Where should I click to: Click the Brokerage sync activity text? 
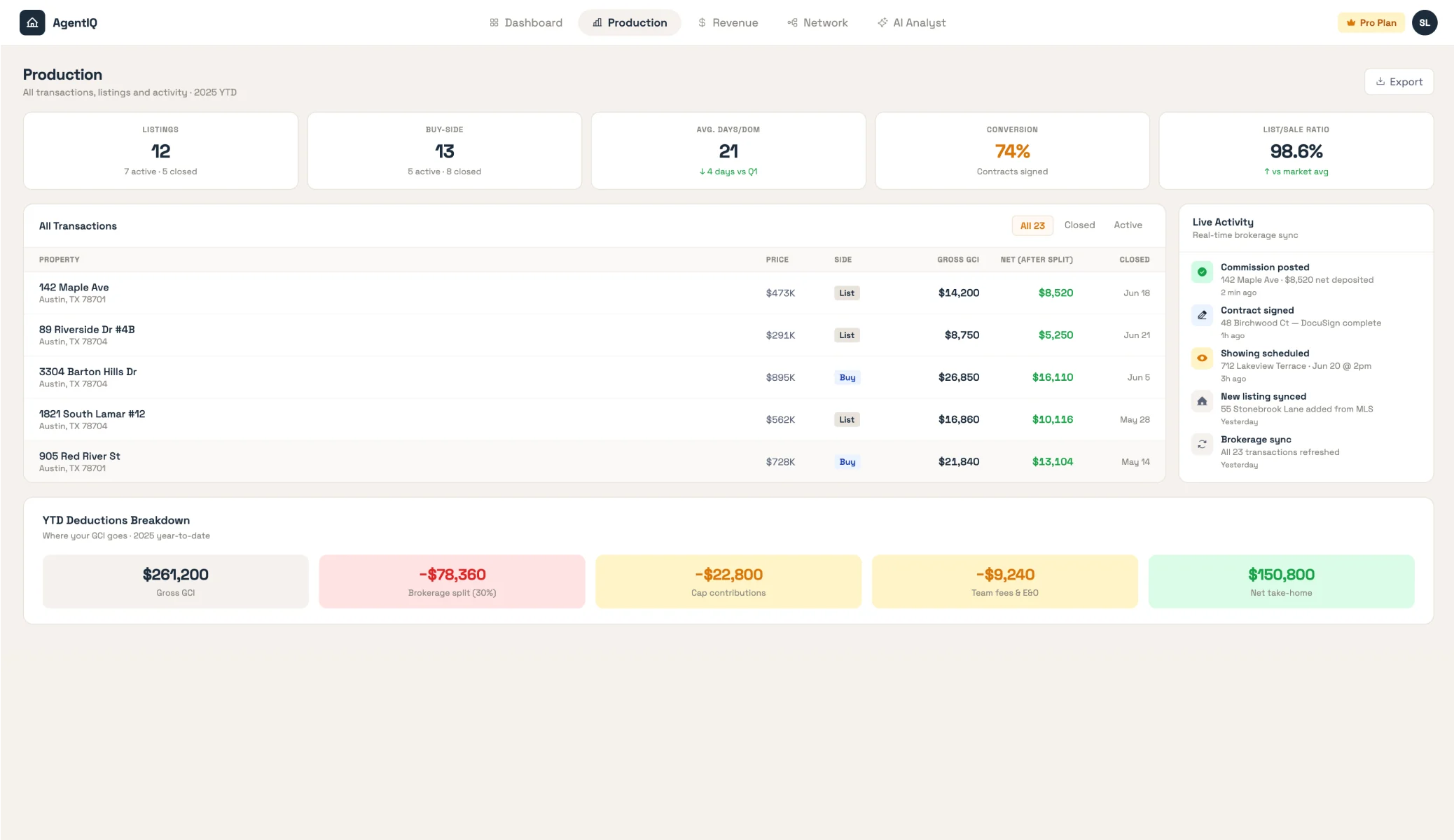[1280, 452]
